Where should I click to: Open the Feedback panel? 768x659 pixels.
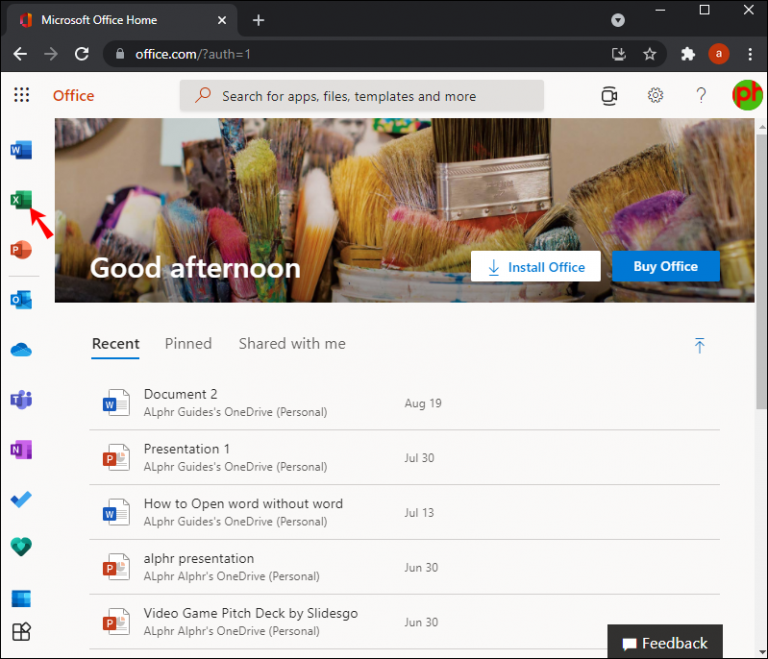click(664, 643)
